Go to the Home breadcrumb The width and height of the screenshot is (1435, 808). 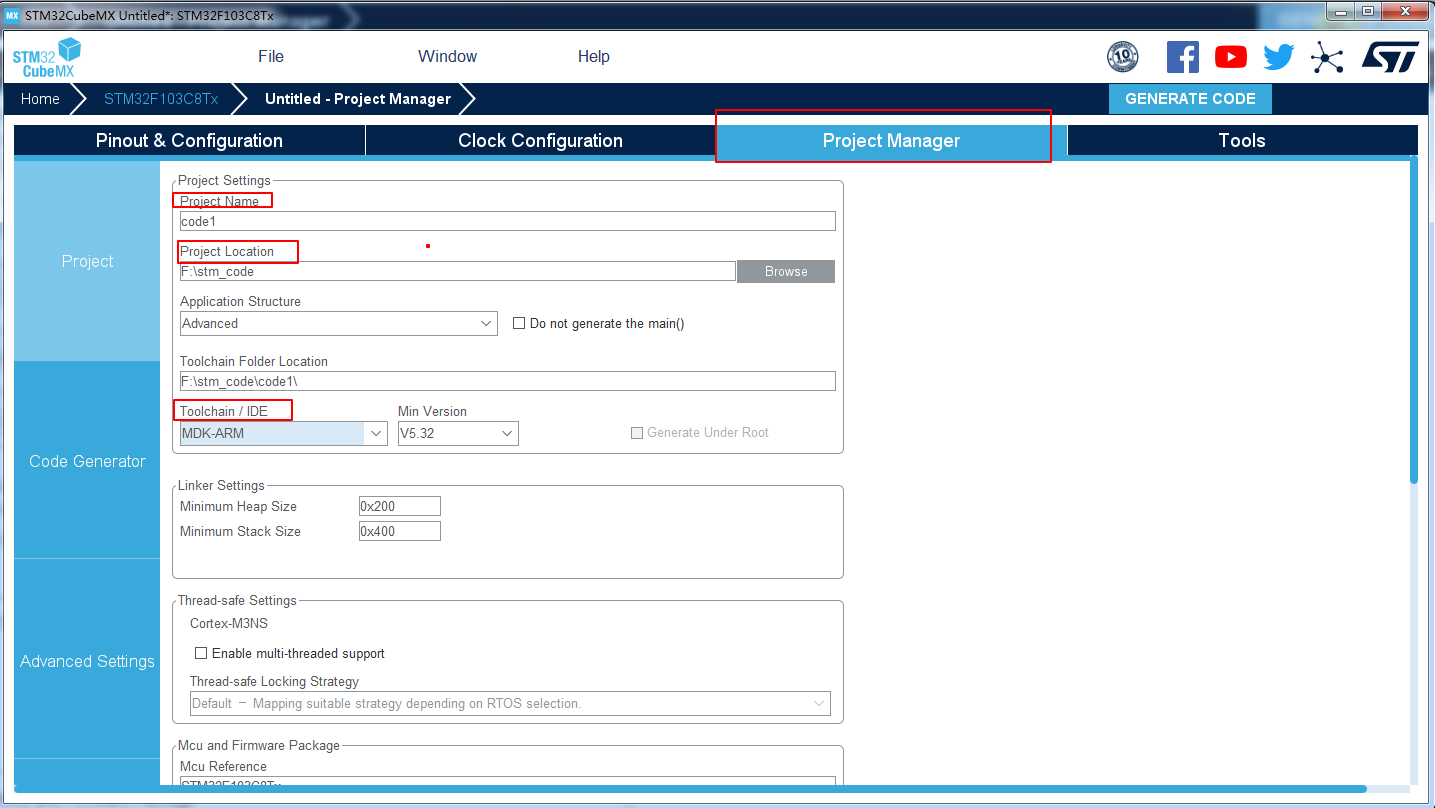pyautogui.click(x=40, y=99)
